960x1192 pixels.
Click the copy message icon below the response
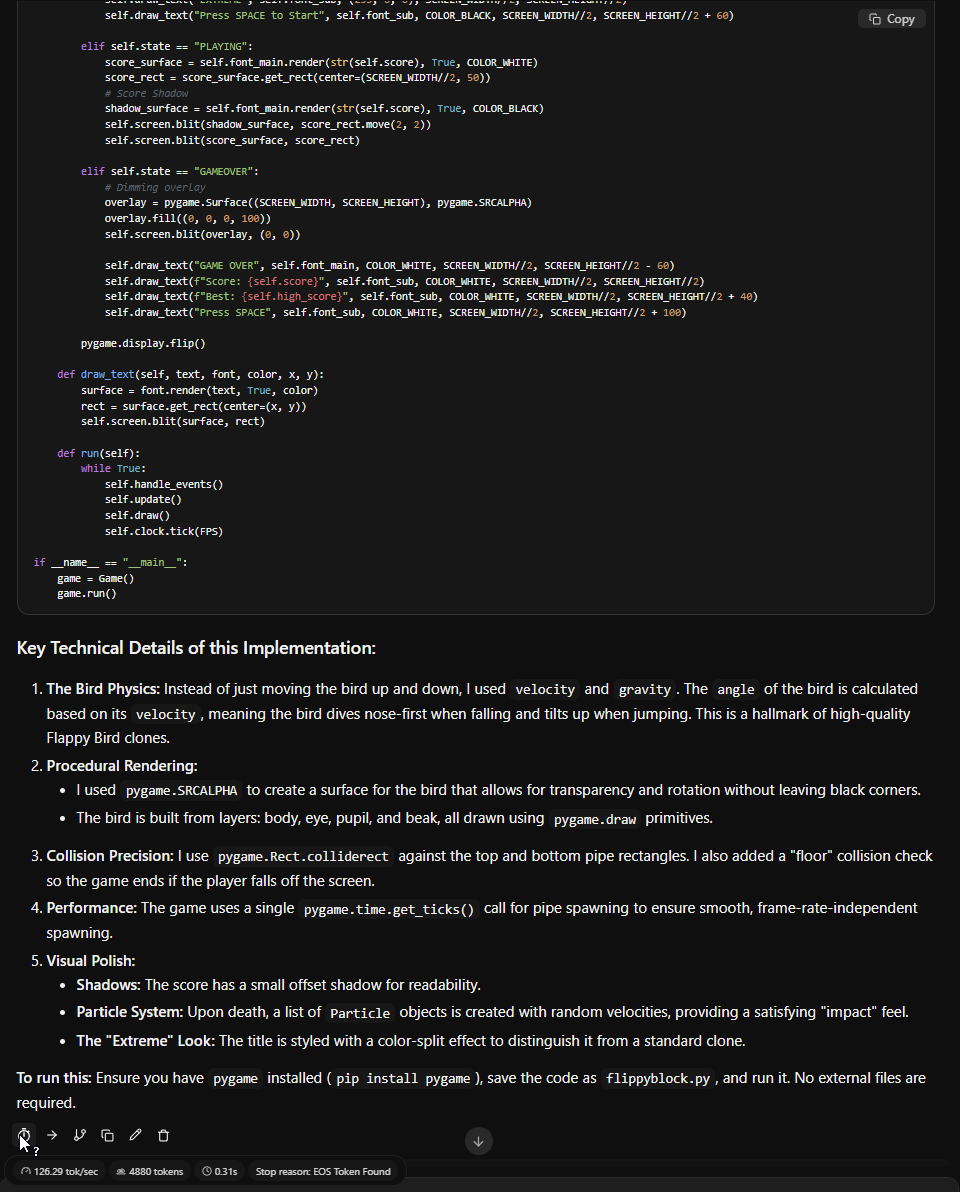pyautogui.click(x=107, y=1135)
